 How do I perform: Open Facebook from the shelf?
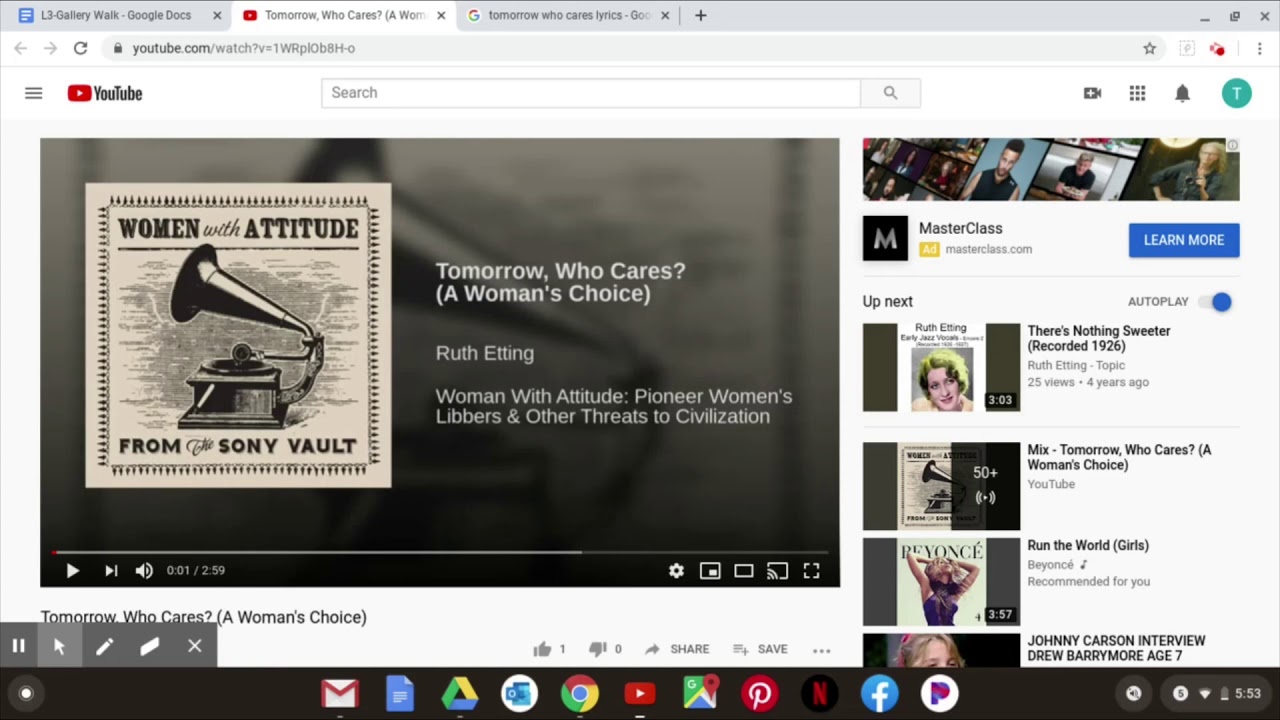(879, 693)
